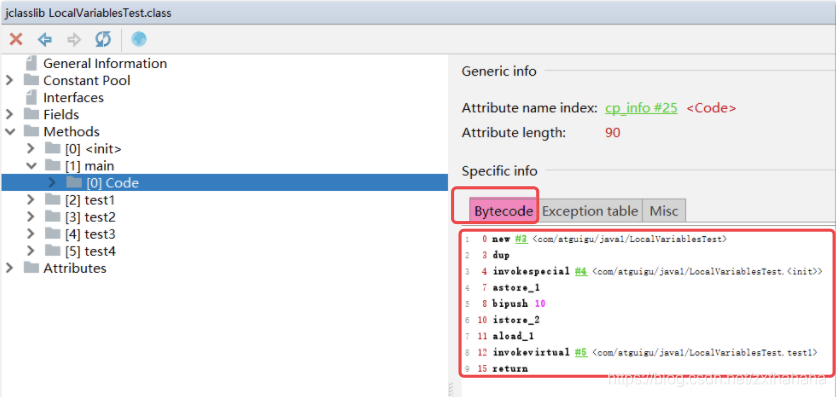The image size is (836, 397).
Task: Click the <Code> attribute name text
Action: [711, 108]
